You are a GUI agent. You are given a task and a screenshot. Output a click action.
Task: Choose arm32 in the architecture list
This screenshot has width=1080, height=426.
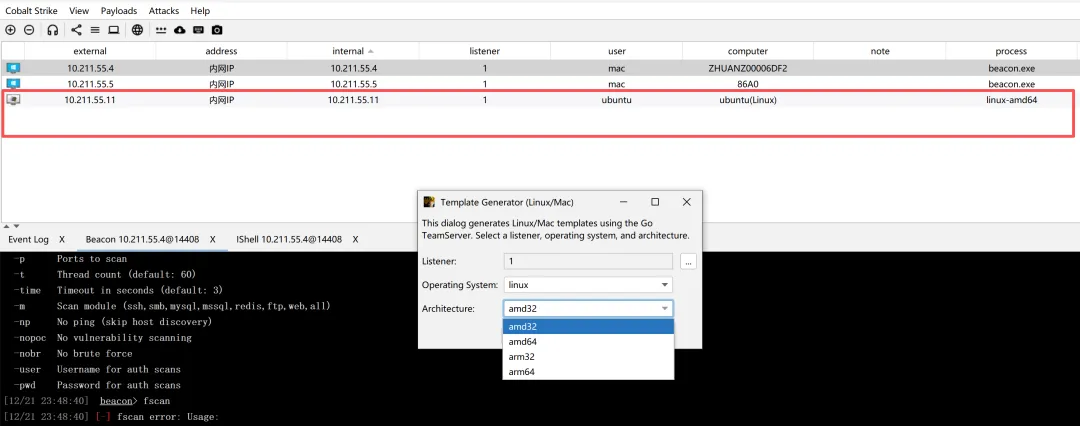click(x=588, y=357)
